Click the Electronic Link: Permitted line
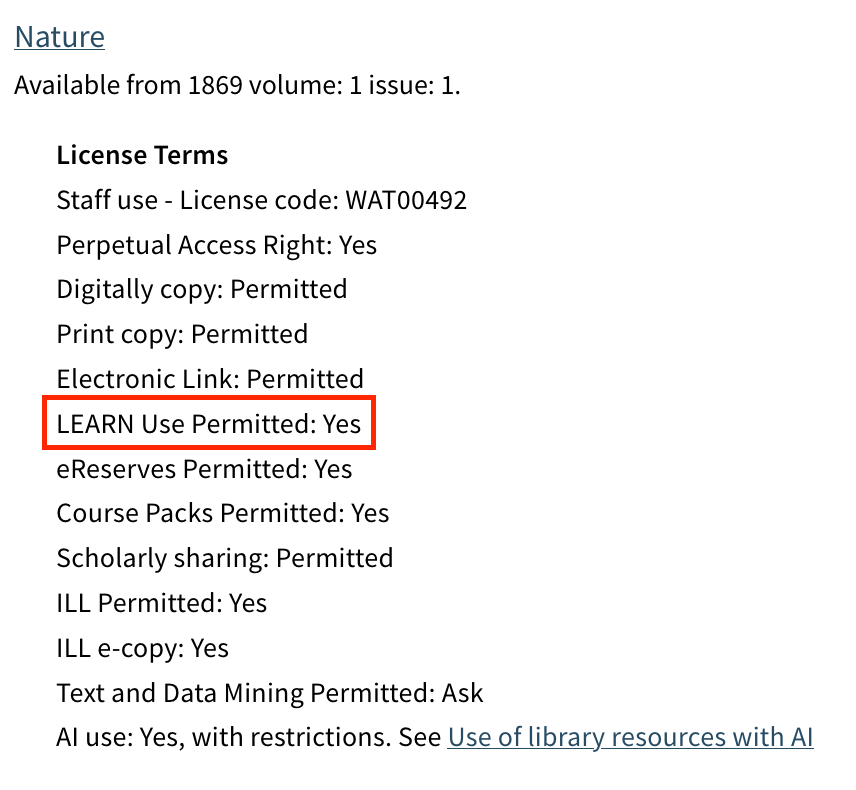856x790 pixels. coord(210,380)
